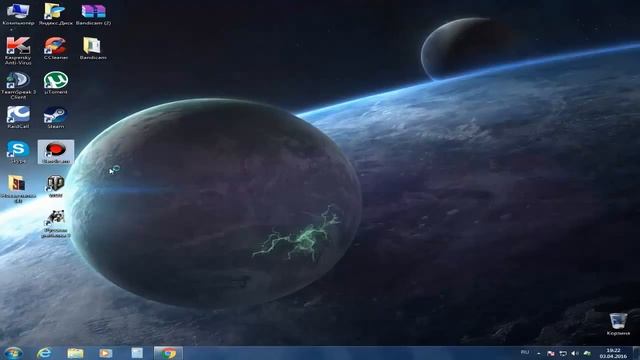The height and width of the screenshot is (360, 640).
Task: Launch the CCleaner desktop shortcut
Action: 56,49
